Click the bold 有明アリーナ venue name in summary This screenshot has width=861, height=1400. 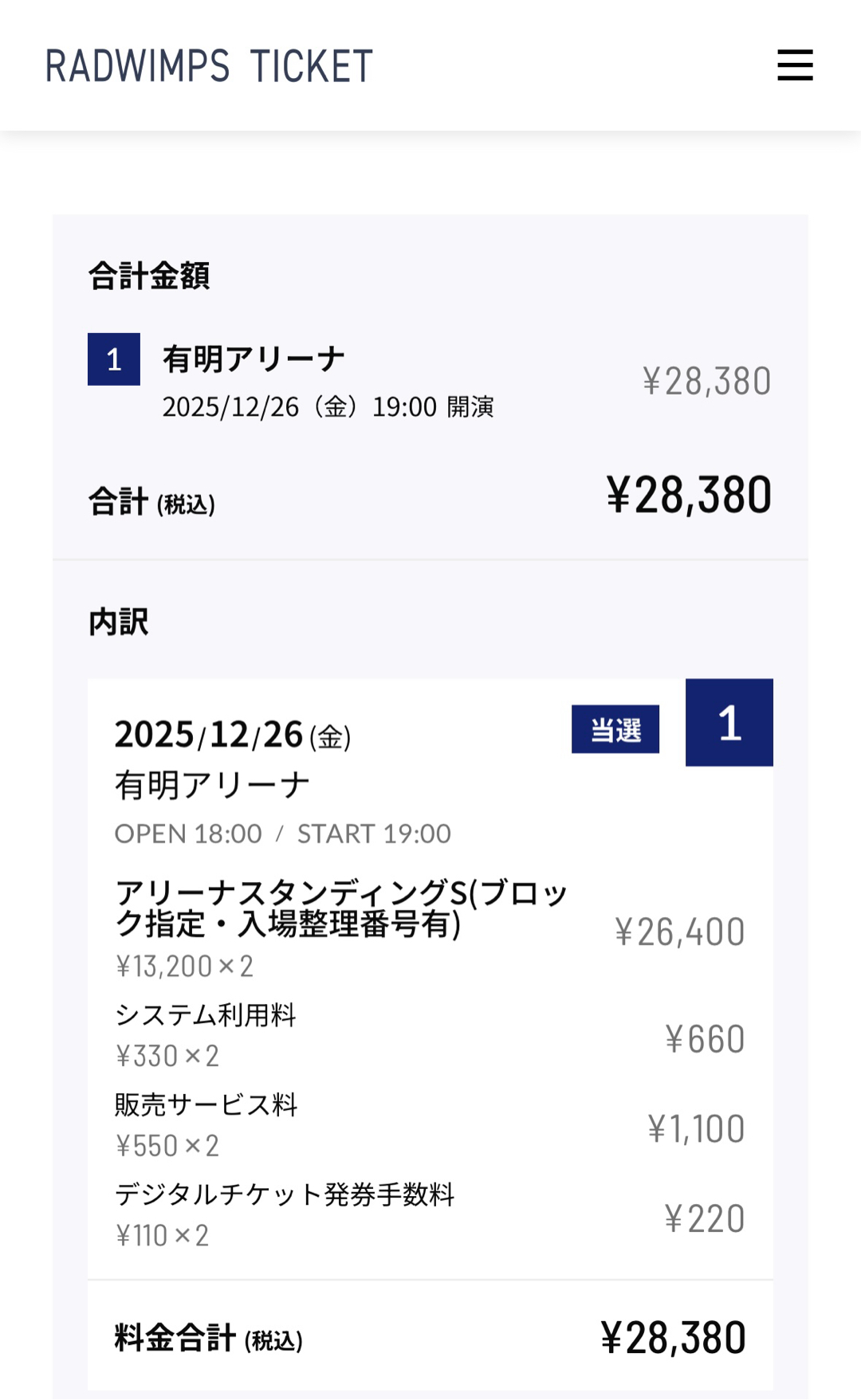(x=254, y=359)
